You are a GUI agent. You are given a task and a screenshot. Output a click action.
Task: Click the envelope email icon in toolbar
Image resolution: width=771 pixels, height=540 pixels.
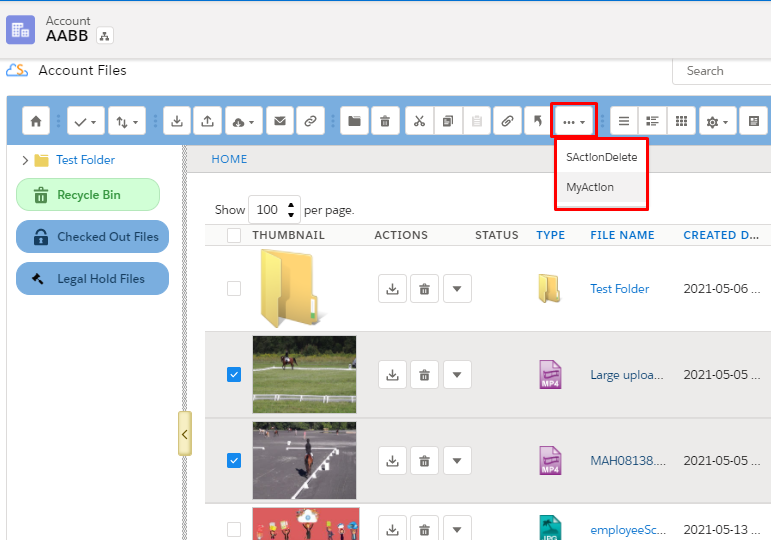pos(280,121)
